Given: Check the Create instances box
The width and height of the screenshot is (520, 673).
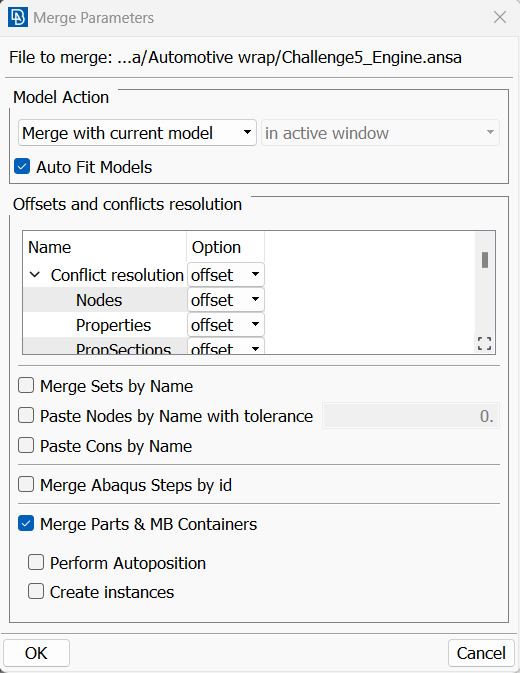Looking at the screenshot, I should 36,591.
